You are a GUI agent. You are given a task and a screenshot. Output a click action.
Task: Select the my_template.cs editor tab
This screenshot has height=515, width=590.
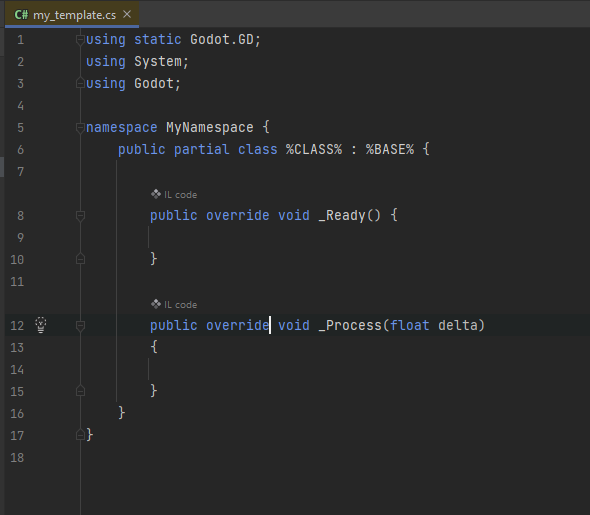pos(72,14)
